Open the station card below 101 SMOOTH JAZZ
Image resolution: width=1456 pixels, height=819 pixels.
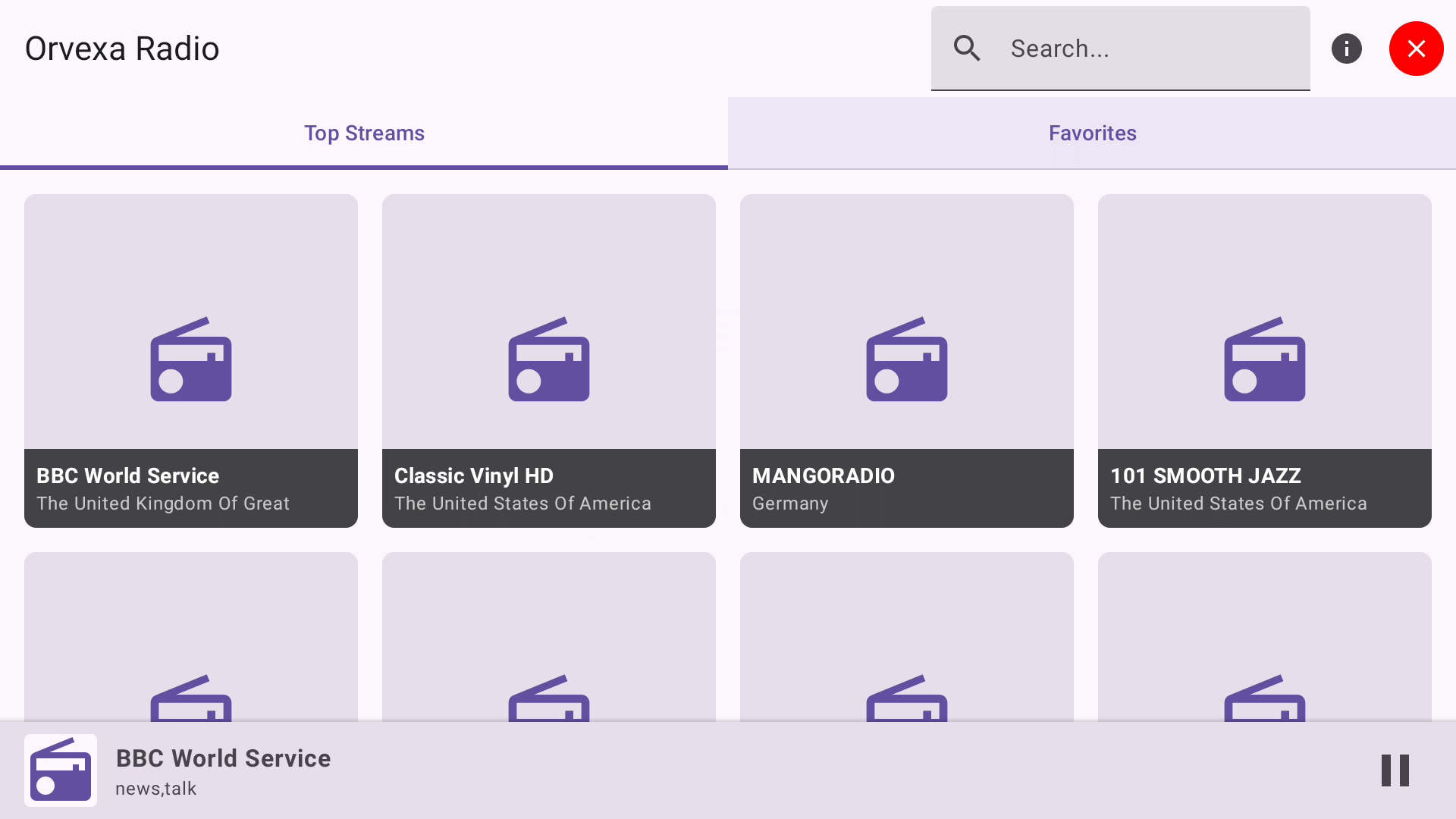1265,637
